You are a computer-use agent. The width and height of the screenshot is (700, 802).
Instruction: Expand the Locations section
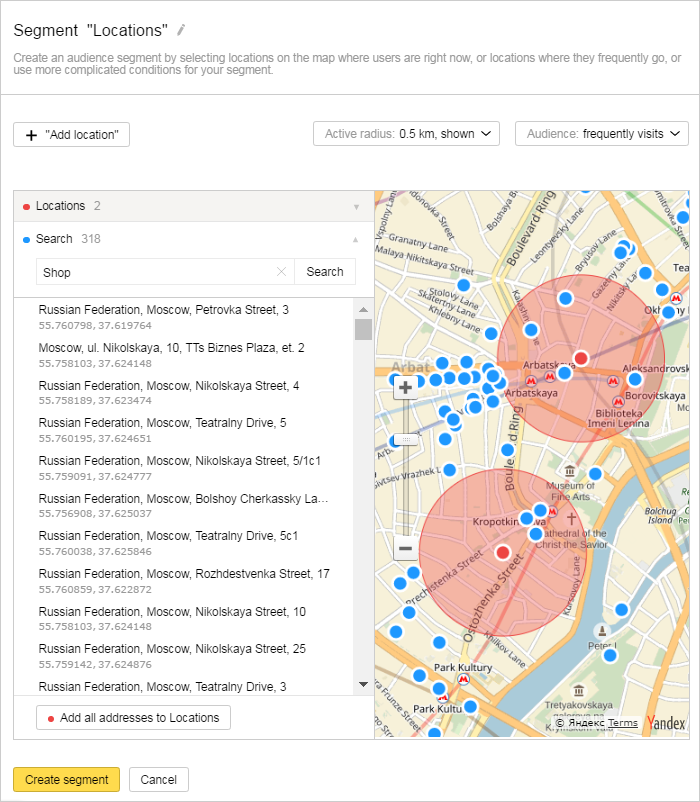point(355,207)
